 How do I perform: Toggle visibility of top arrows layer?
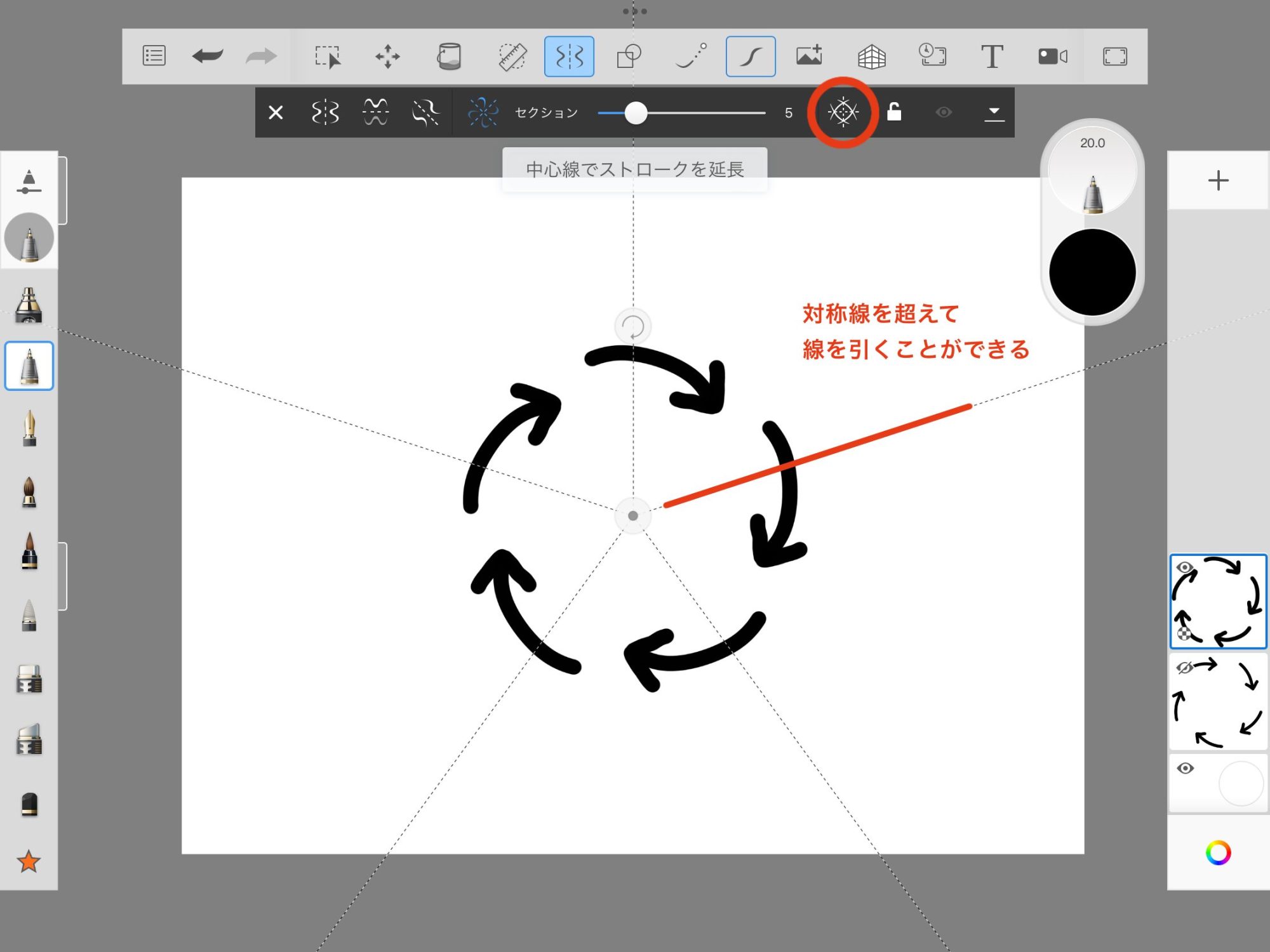point(1184,567)
